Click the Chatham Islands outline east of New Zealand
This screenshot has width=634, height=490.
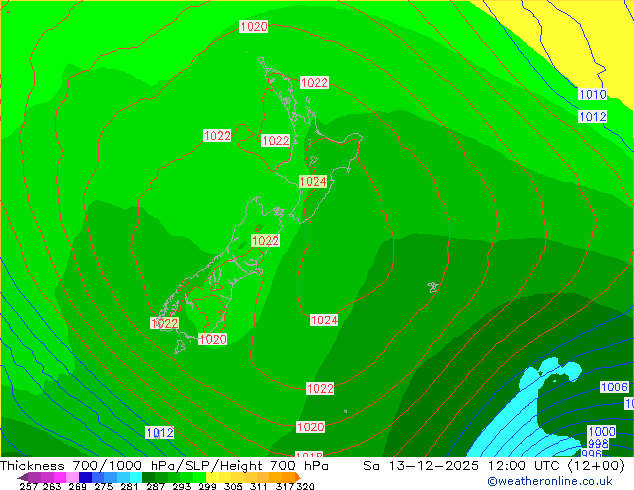[433, 287]
